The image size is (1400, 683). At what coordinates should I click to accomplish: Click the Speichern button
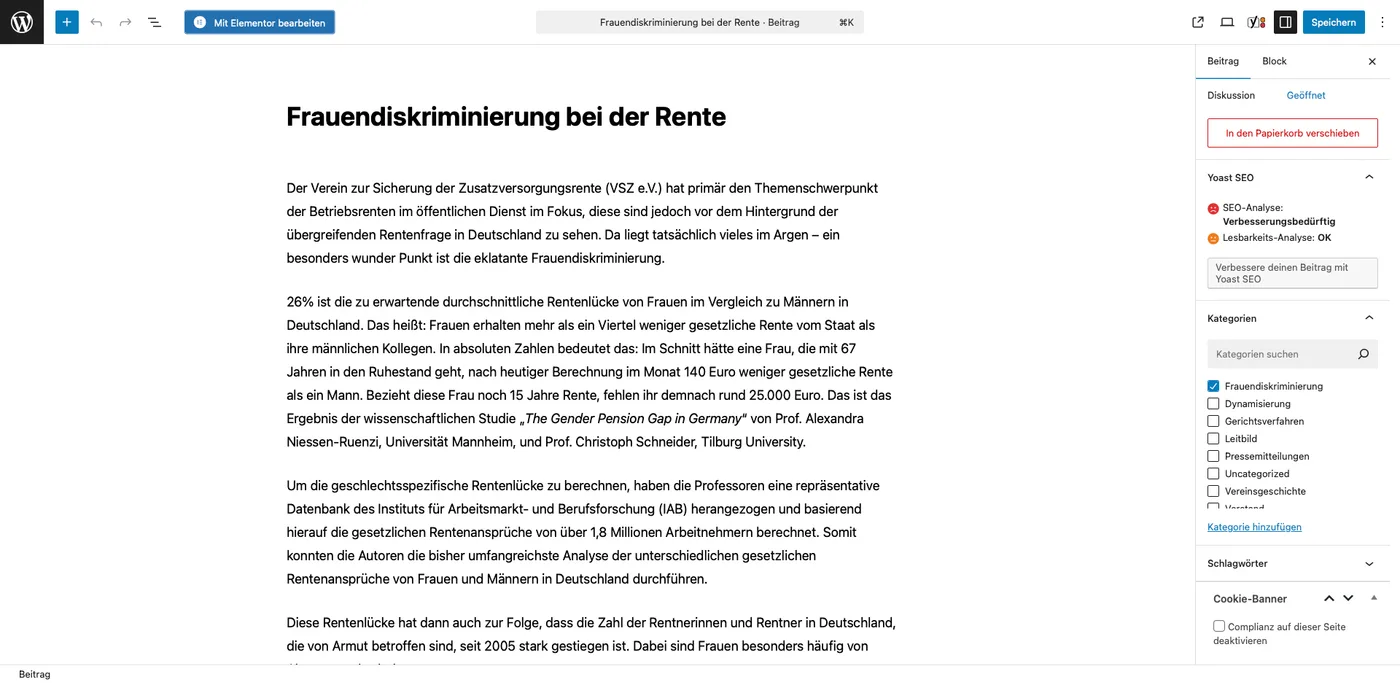[x=1334, y=22]
